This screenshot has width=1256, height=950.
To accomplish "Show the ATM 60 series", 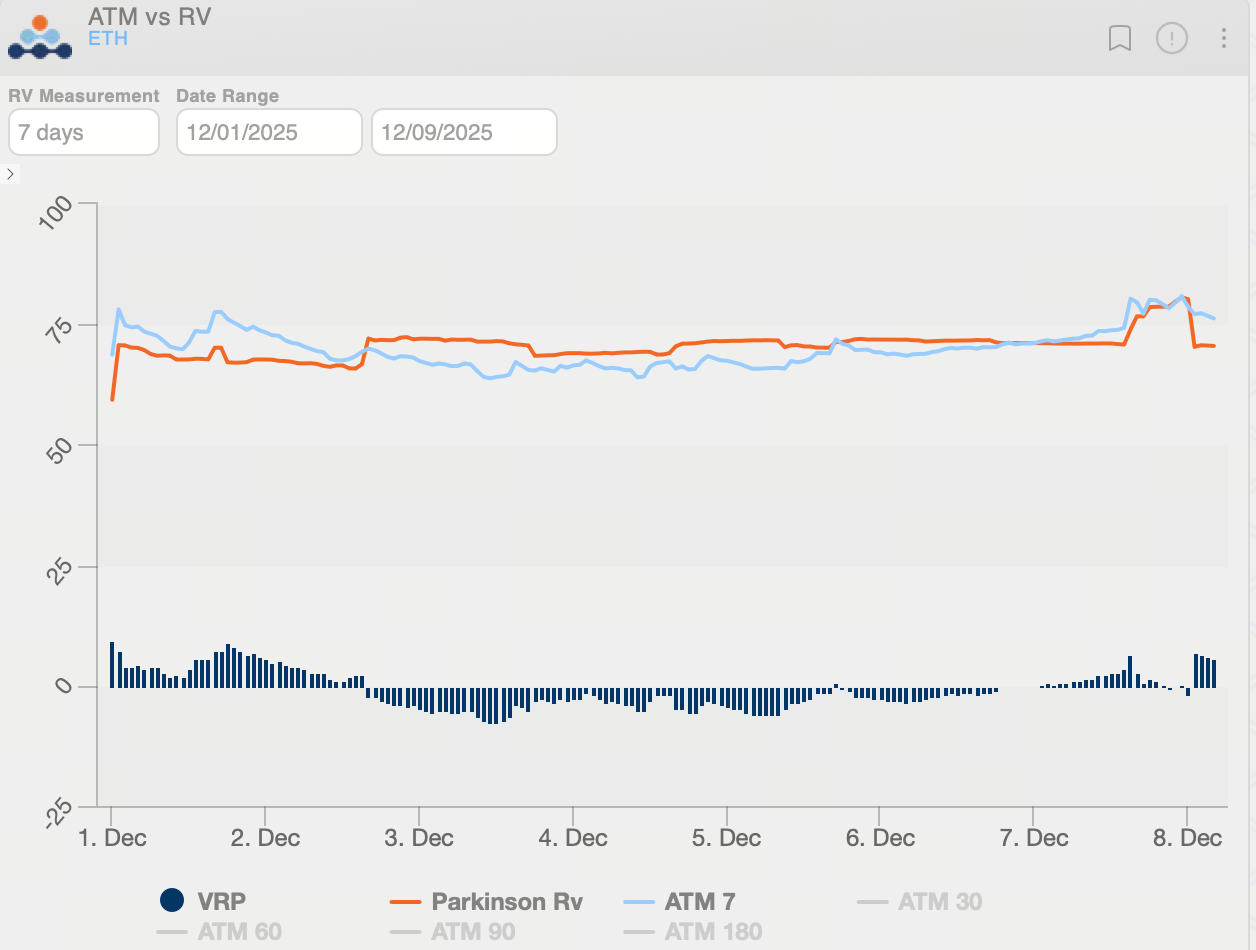I will [x=239, y=932].
